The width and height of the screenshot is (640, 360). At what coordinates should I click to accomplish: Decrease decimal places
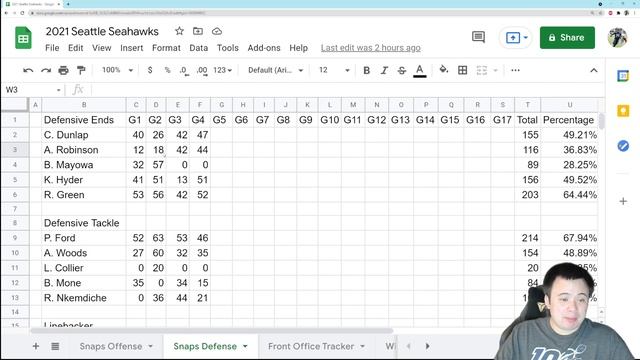click(x=184, y=70)
